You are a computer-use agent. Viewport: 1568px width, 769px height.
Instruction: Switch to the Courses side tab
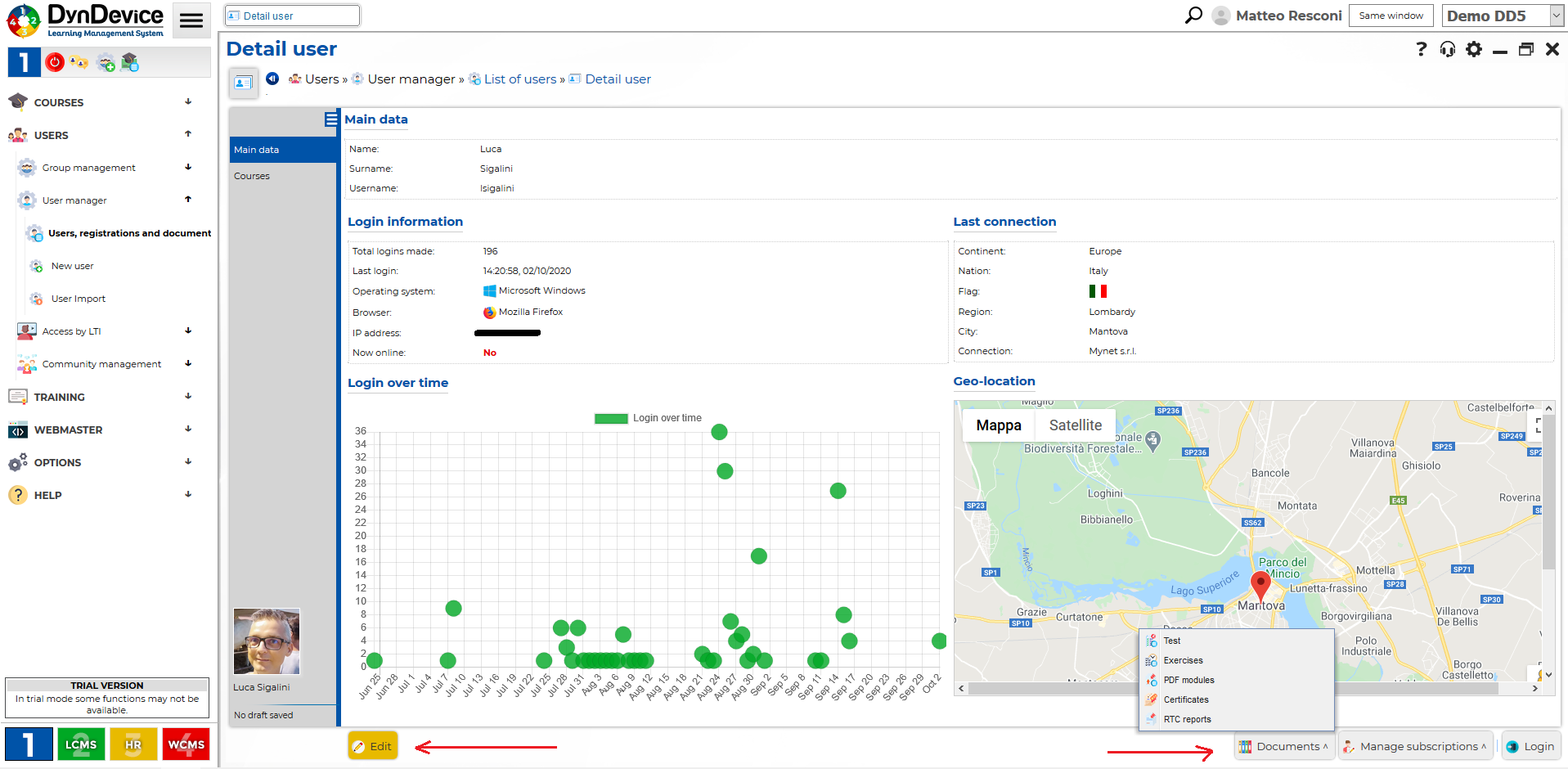(x=252, y=176)
